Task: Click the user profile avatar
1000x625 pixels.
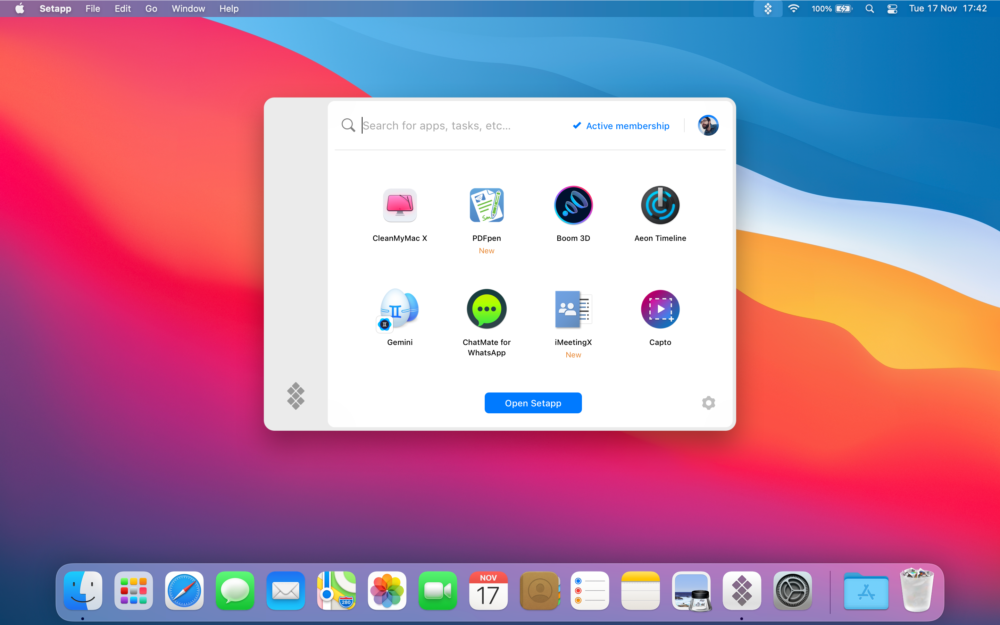Action: 708,125
